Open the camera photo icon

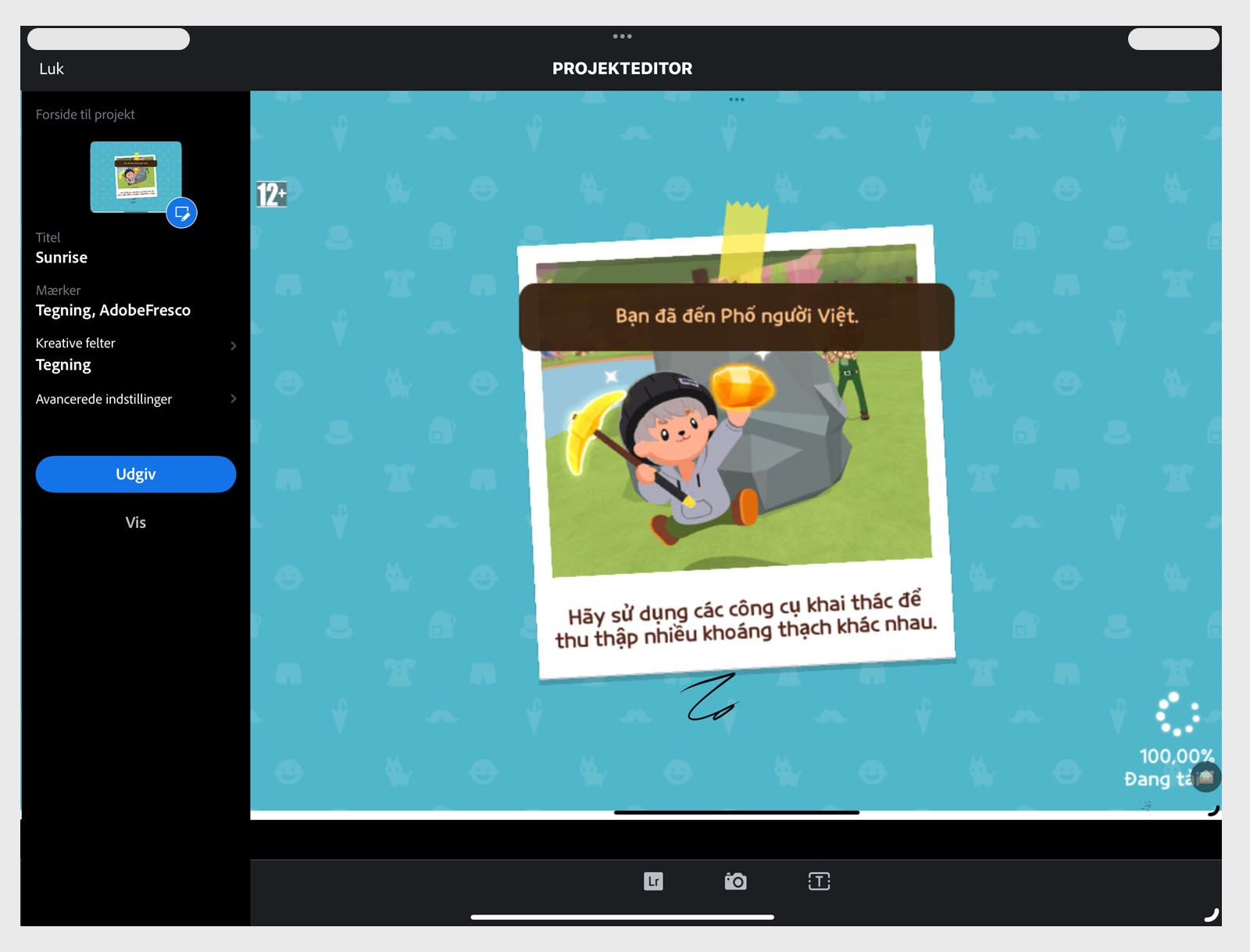pyautogui.click(x=735, y=881)
